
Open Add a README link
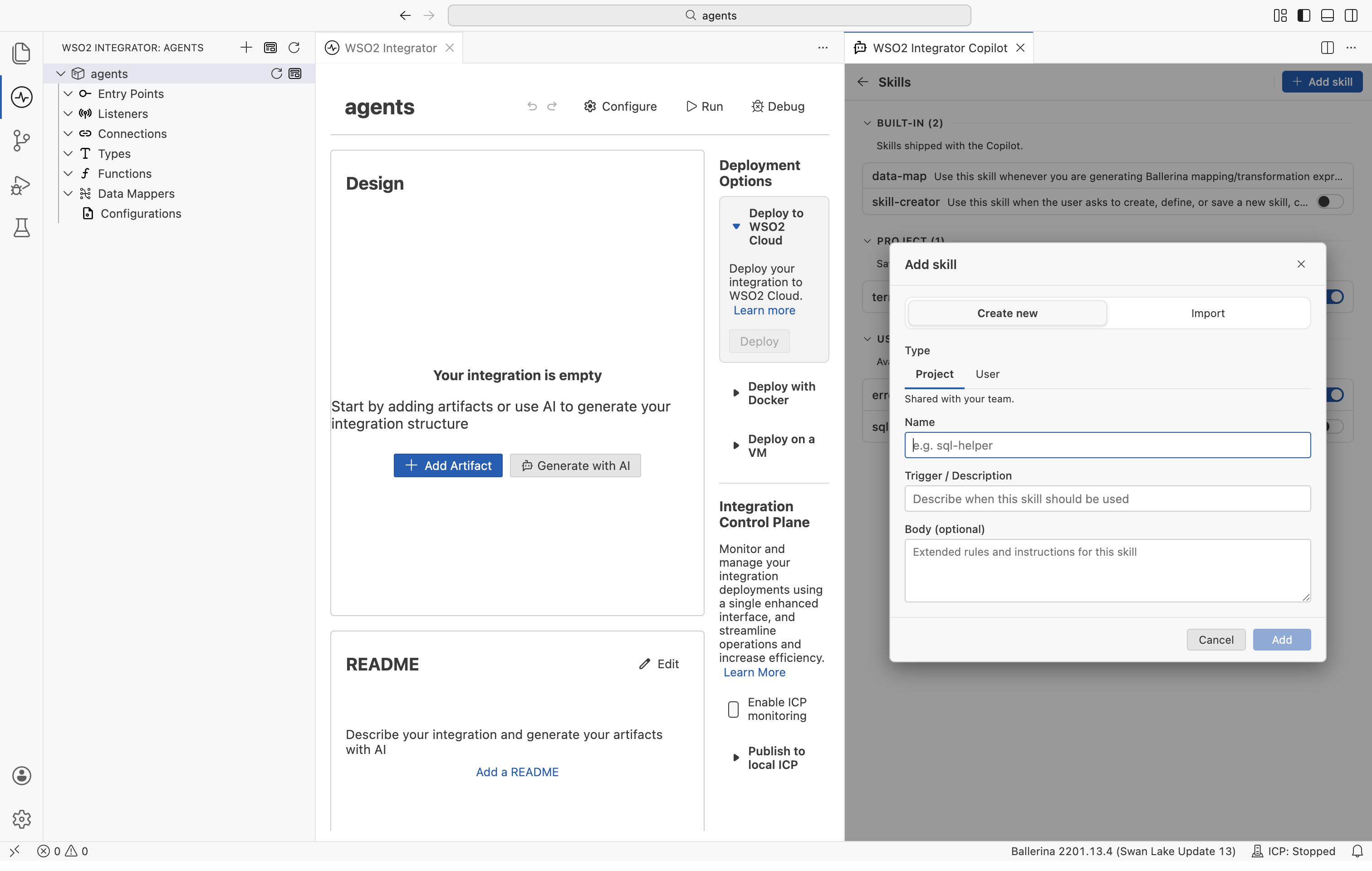point(517,772)
